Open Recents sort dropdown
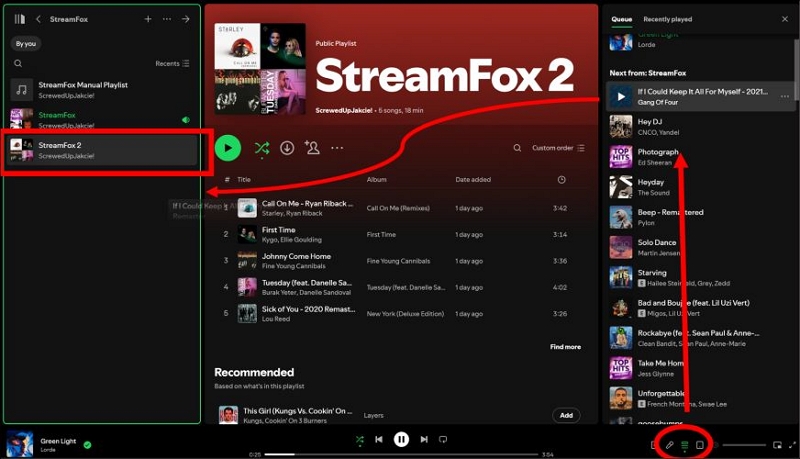 (x=172, y=63)
